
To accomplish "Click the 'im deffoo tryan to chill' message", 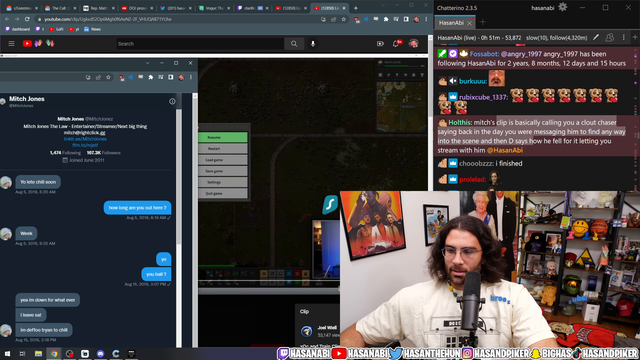I will [x=44, y=330].
